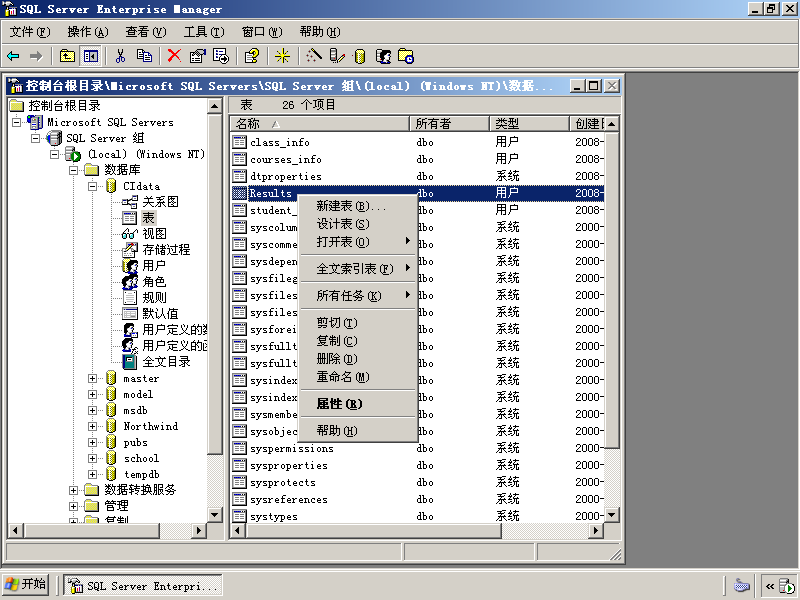Click the Copy toolbar icon
This screenshot has height=600, width=800.
click(144, 56)
